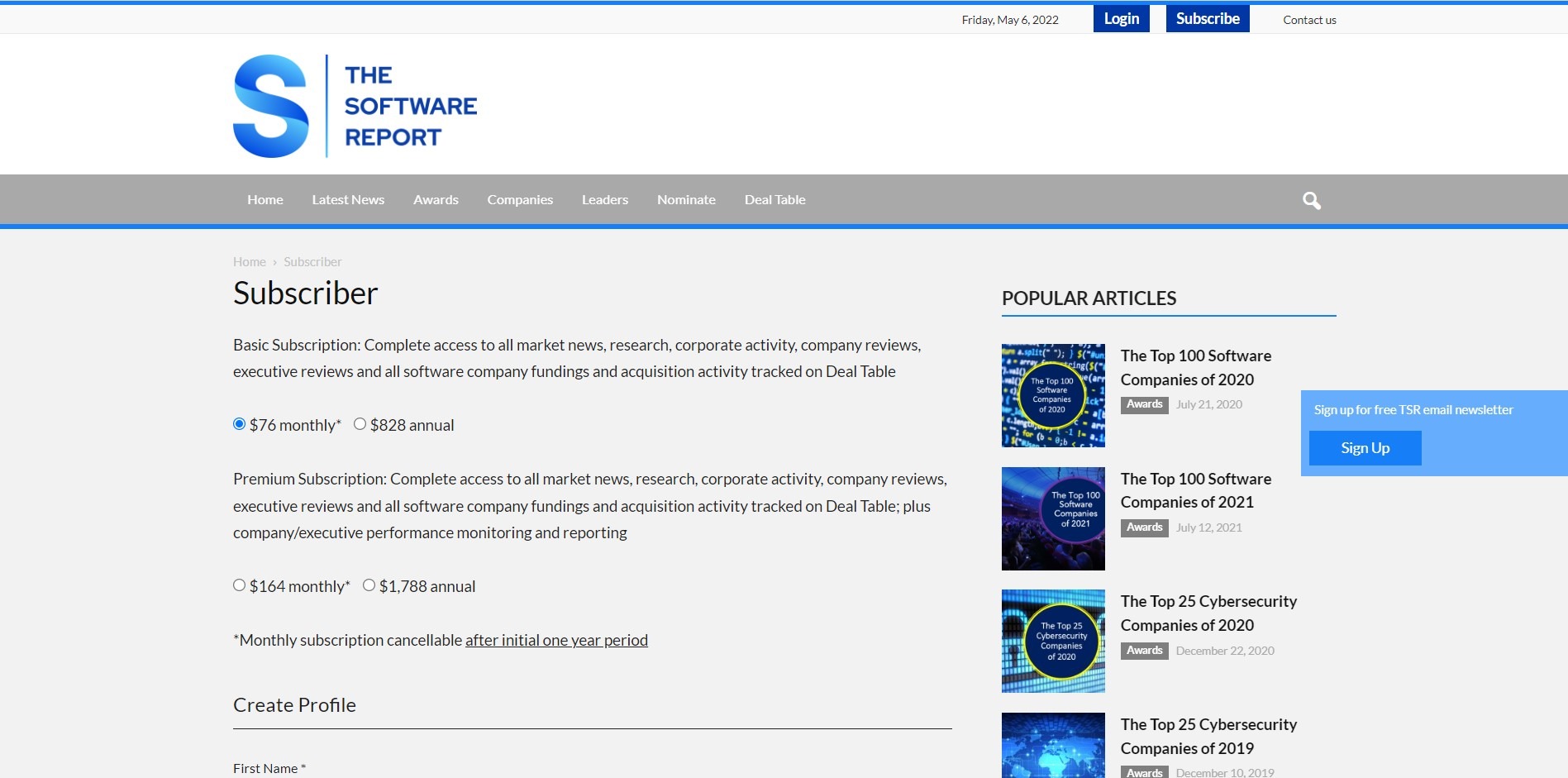
Task: Click the 2020 Software Companies thumbnail
Action: pyautogui.click(x=1053, y=395)
